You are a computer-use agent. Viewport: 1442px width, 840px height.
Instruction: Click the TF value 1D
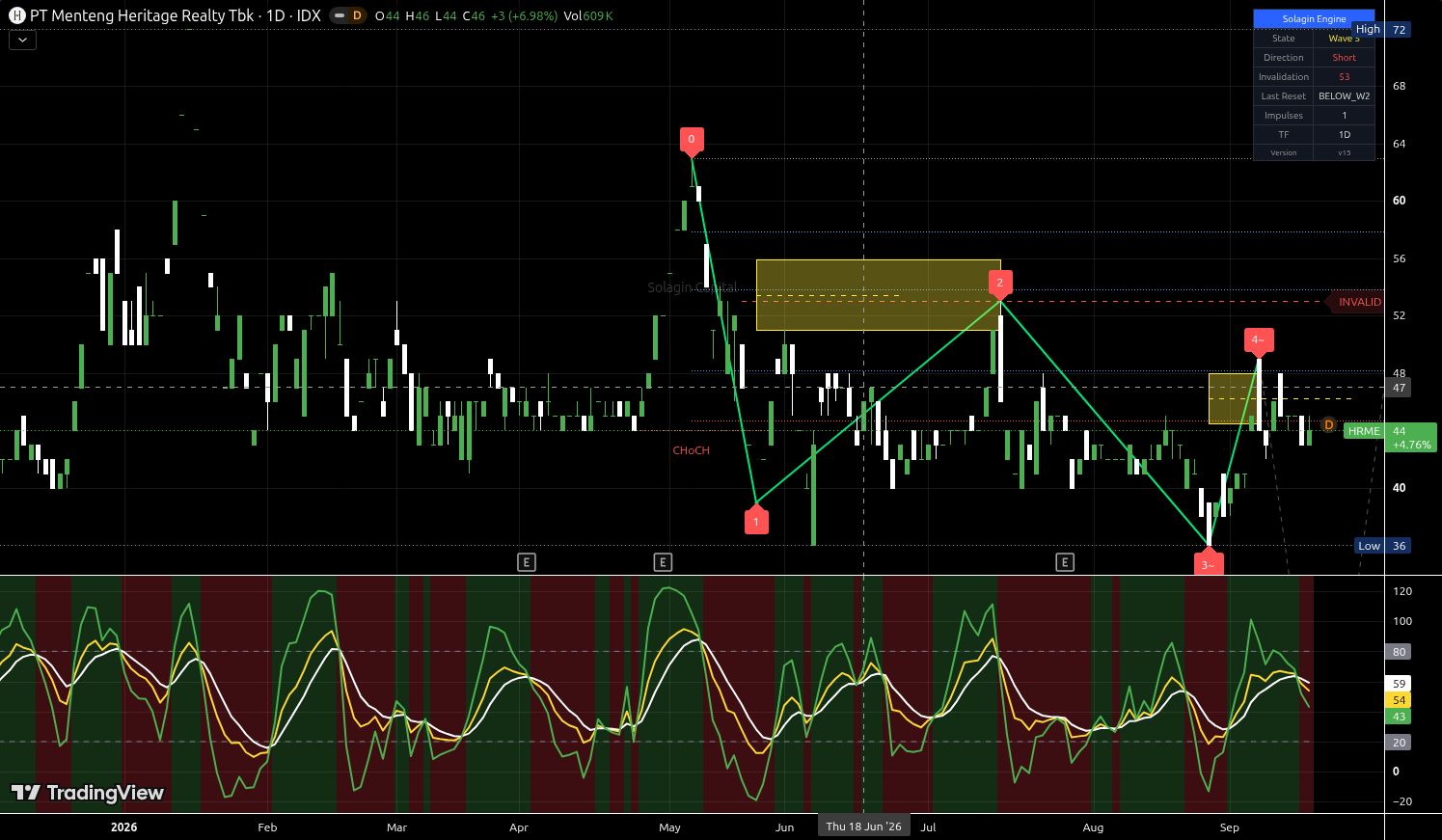pyautogui.click(x=1344, y=135)
